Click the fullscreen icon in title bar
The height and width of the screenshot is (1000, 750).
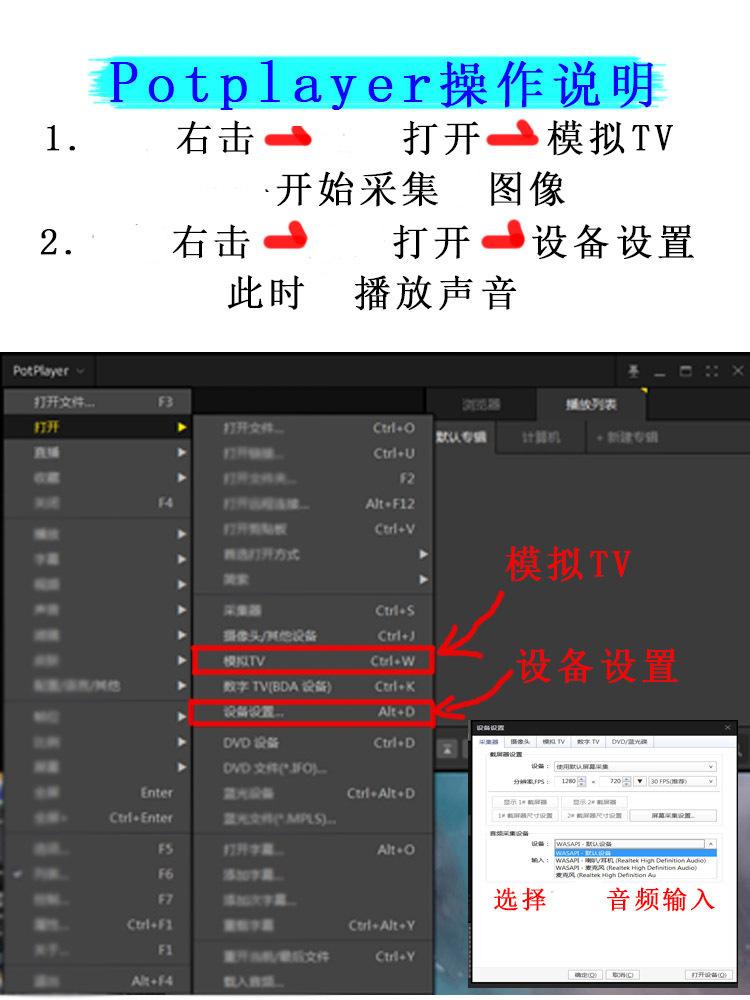(x=712, y=371)
